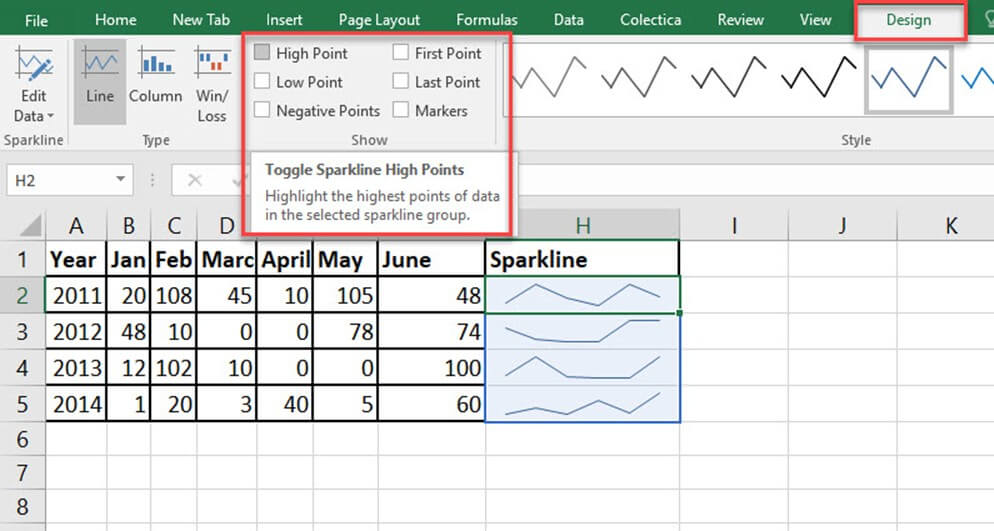Open the Edit Data dropdown arrow

click(x=50, y=116)
